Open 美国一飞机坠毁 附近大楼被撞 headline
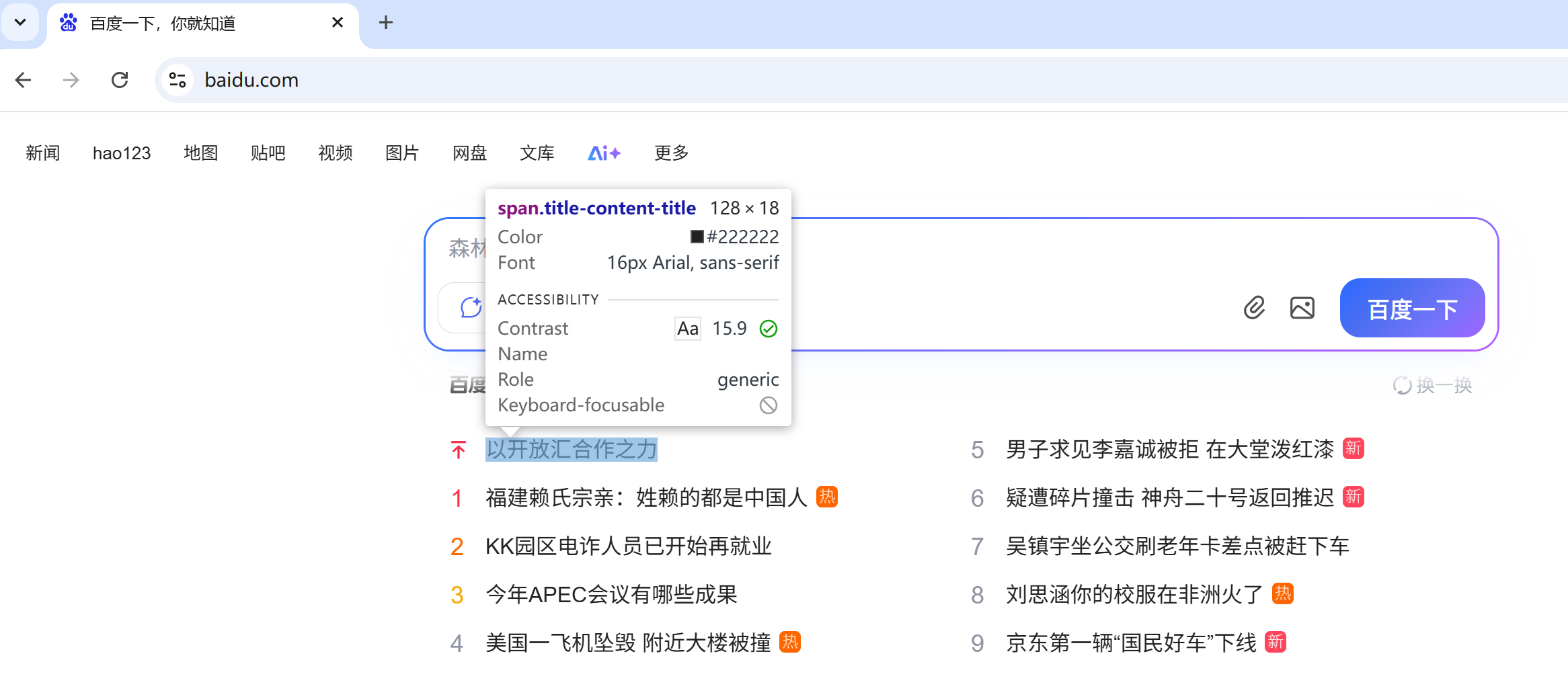Image resolution: width=1568 pixels, height=699 pixels. pyautogui.click(x=628, y=643)
